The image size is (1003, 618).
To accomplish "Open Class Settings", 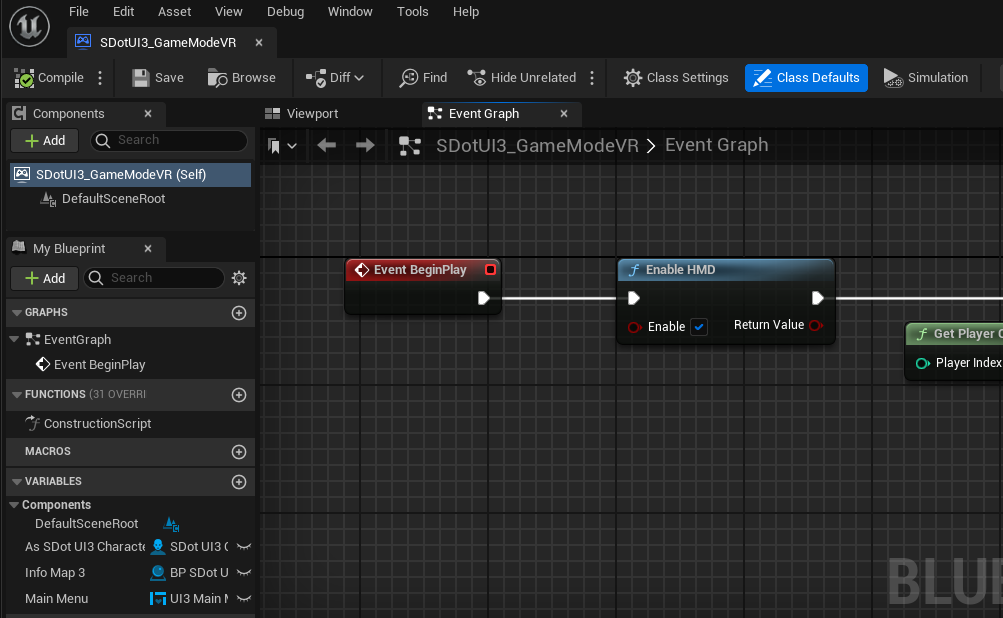I will pyautogui.click(x=676, y=77).
